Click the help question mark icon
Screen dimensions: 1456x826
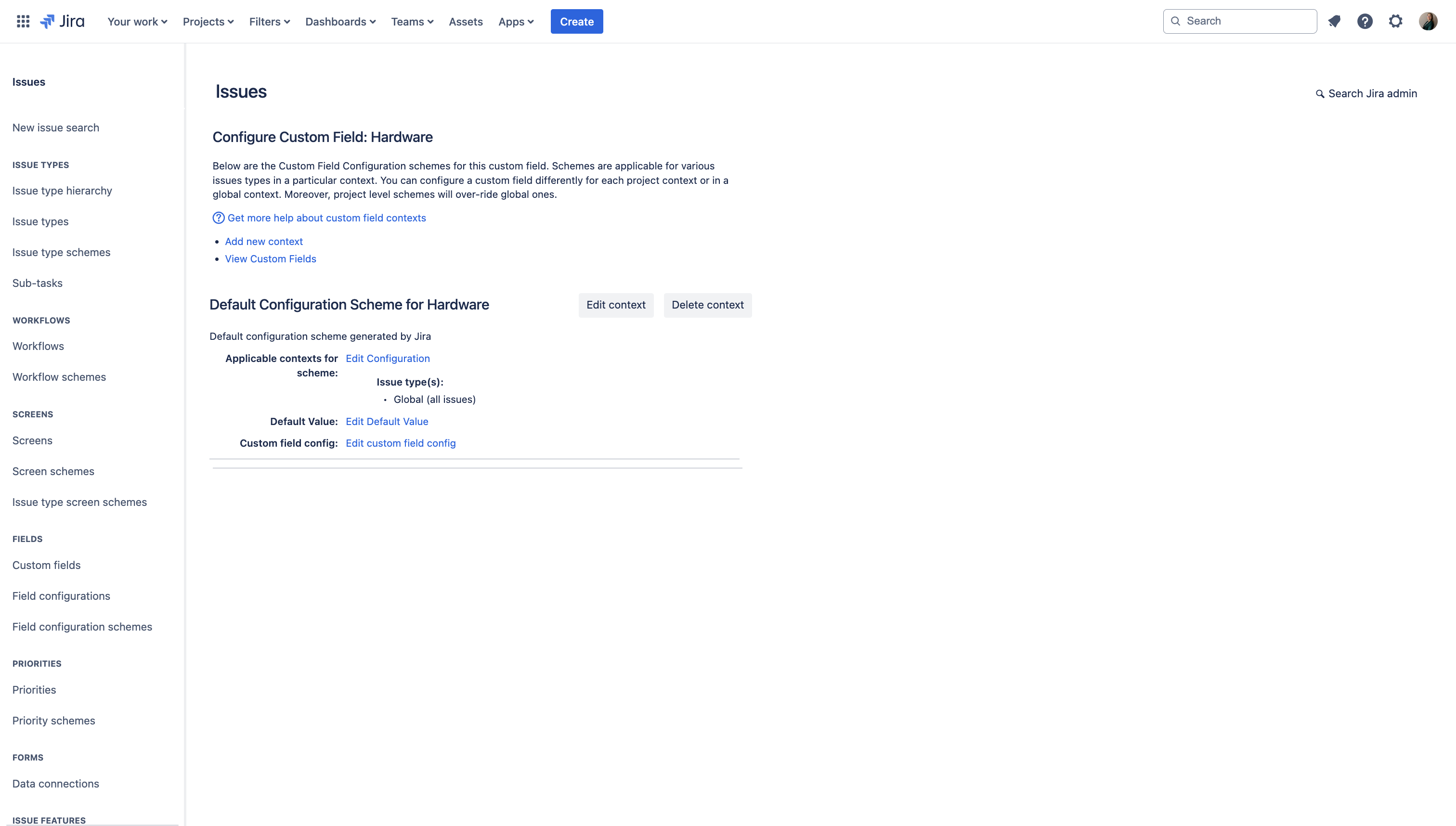(x=1365, y=21)
